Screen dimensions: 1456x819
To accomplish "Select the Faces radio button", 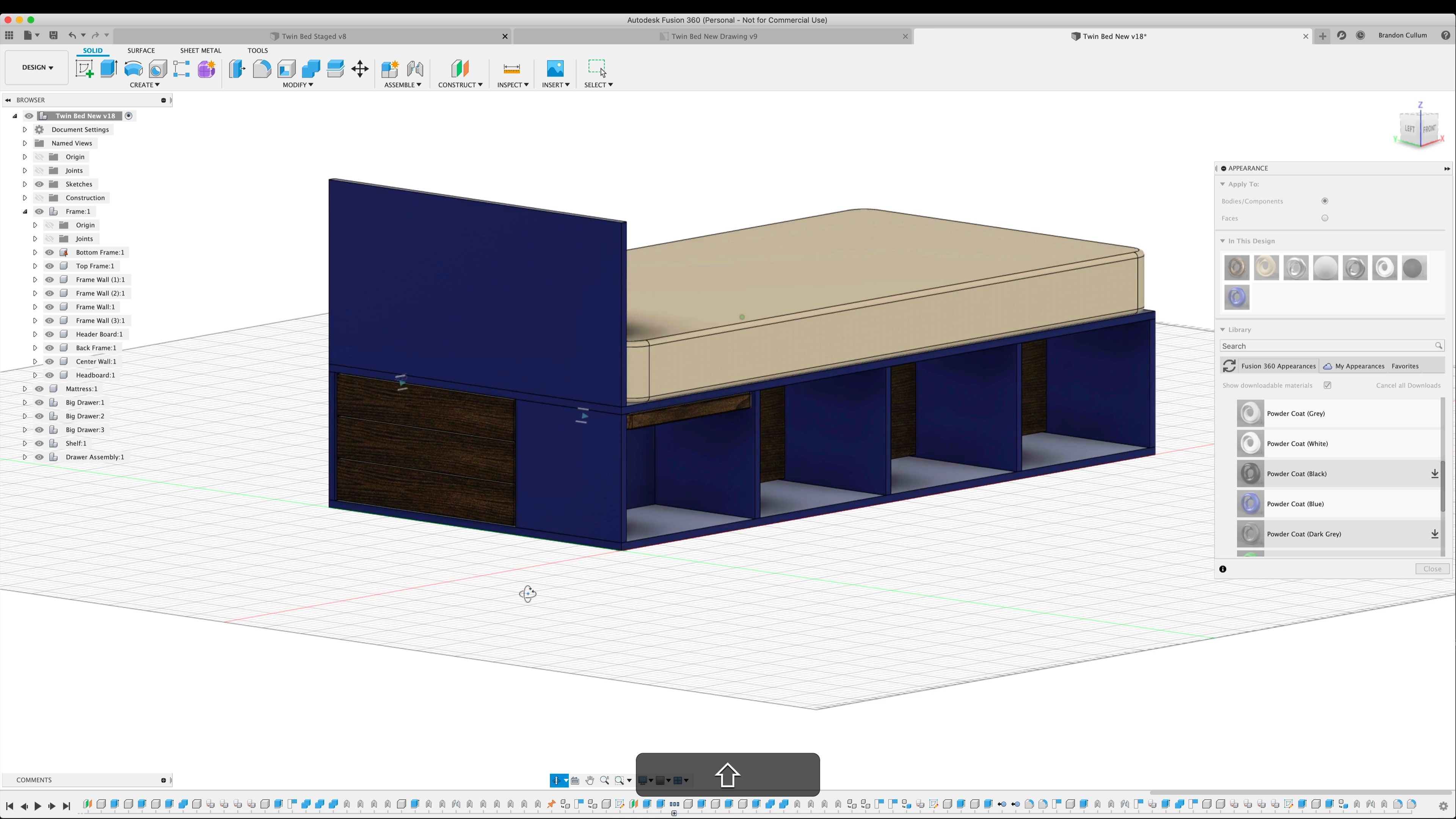I will (x=1325, y=218).
